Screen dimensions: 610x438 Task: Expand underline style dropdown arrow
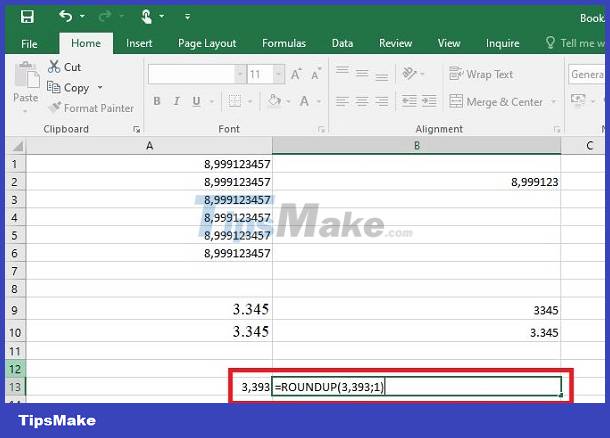(x=212, y=102)
